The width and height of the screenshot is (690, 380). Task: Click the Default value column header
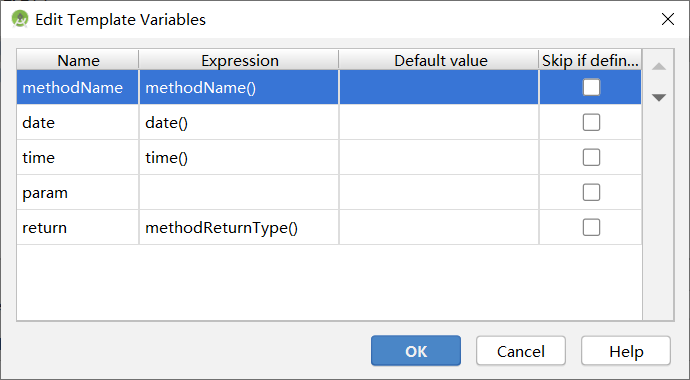click(439, 60)
